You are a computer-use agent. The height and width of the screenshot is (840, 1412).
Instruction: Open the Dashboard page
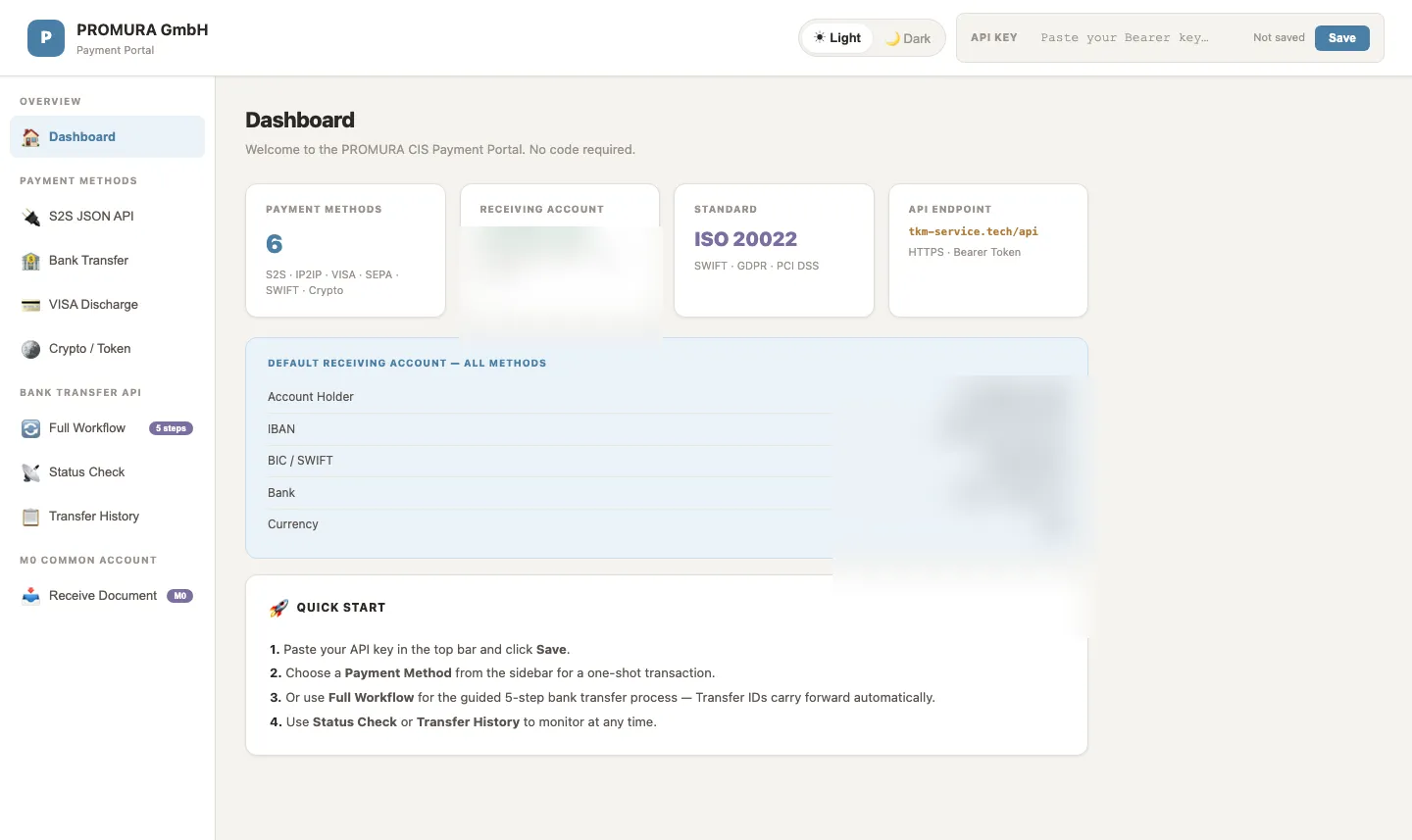tap(108, 137)
